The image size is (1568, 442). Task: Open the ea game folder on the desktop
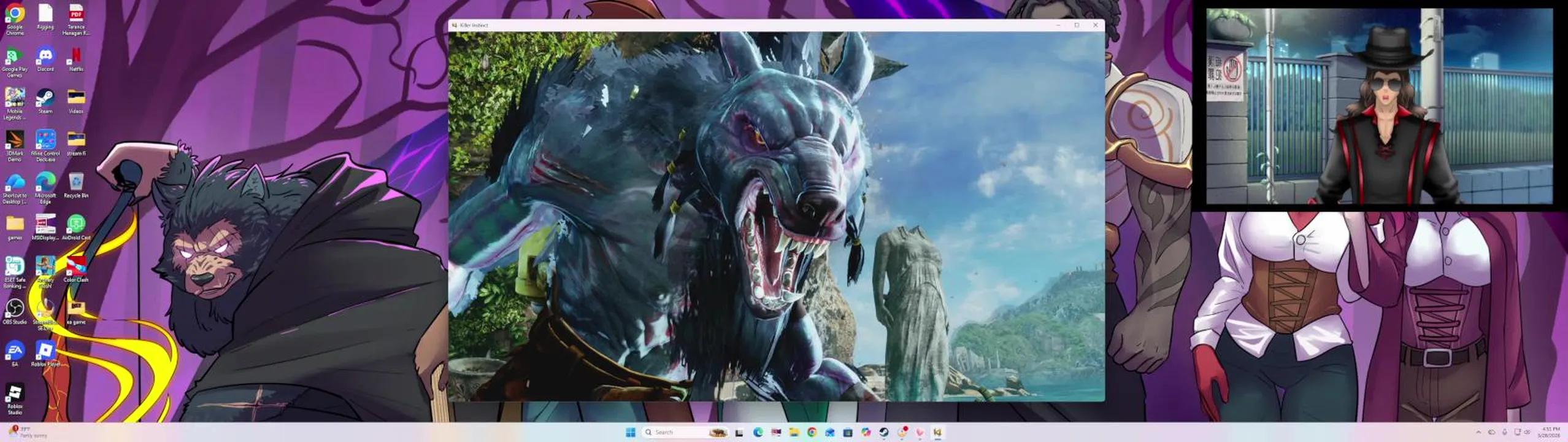(x=76, y=311)
